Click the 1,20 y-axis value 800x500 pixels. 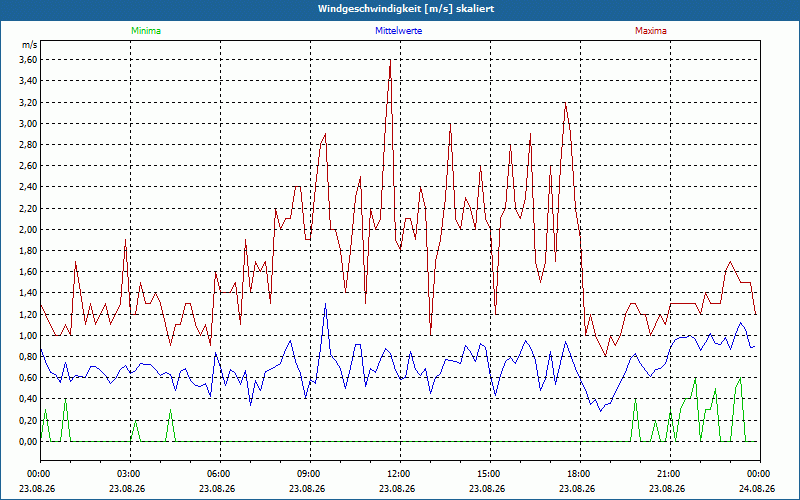pyautogui.click(x=29, y=314)
